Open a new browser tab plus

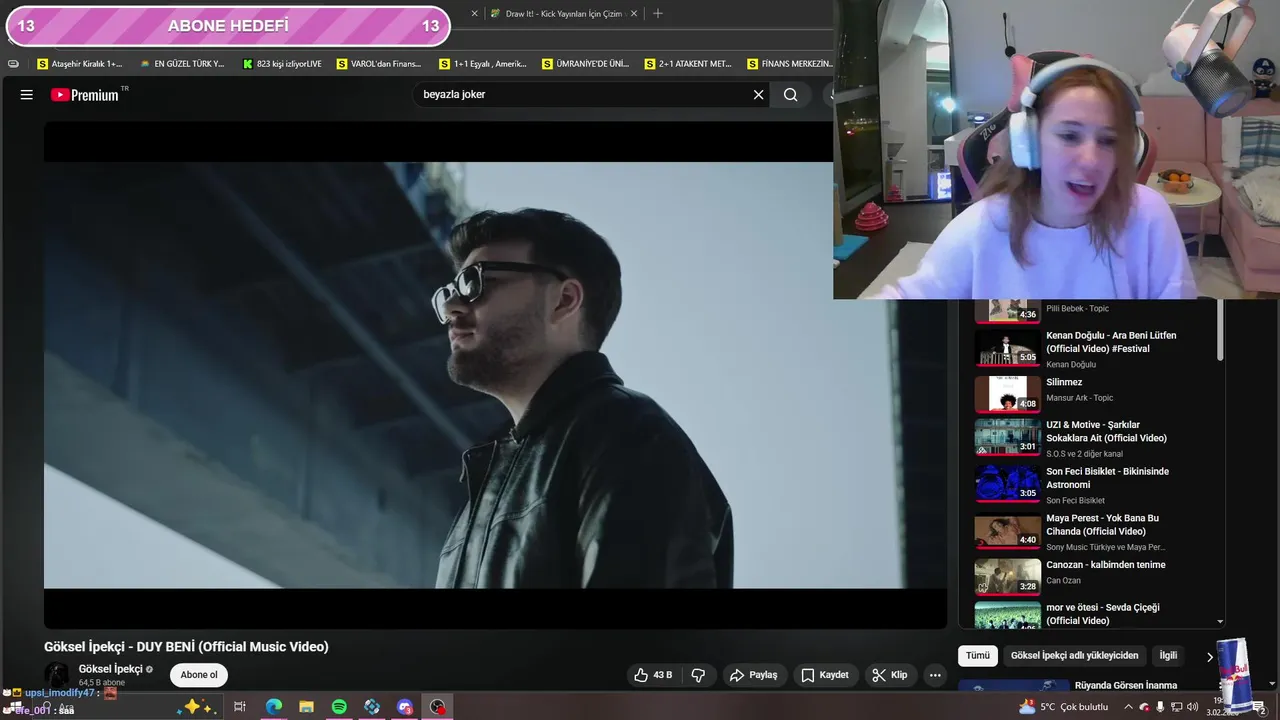pos(657,14)
